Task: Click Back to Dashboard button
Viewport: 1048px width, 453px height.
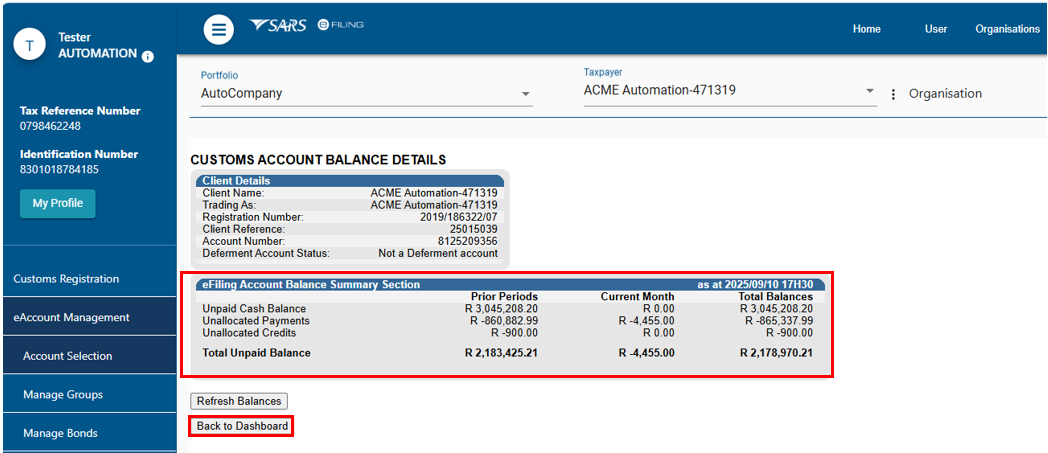Action: [242, 426]
